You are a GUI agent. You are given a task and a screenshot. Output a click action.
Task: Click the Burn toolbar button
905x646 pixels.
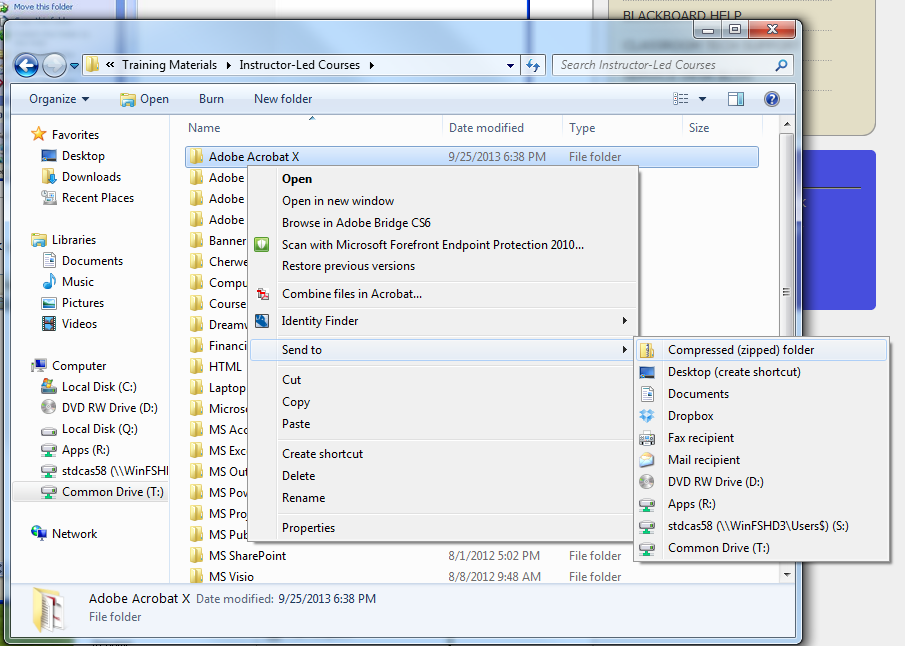[211, 99]
